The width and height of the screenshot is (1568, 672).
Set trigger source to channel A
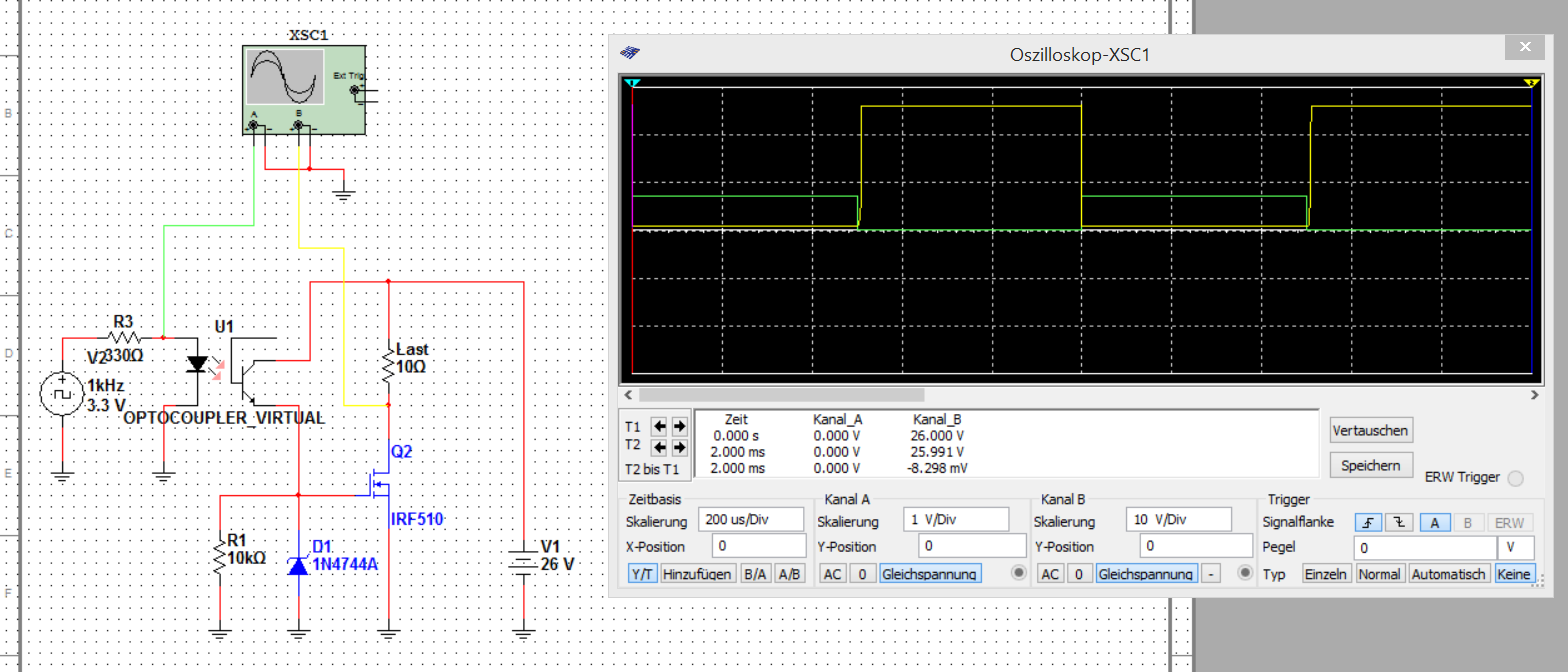tap(1434, 522)
